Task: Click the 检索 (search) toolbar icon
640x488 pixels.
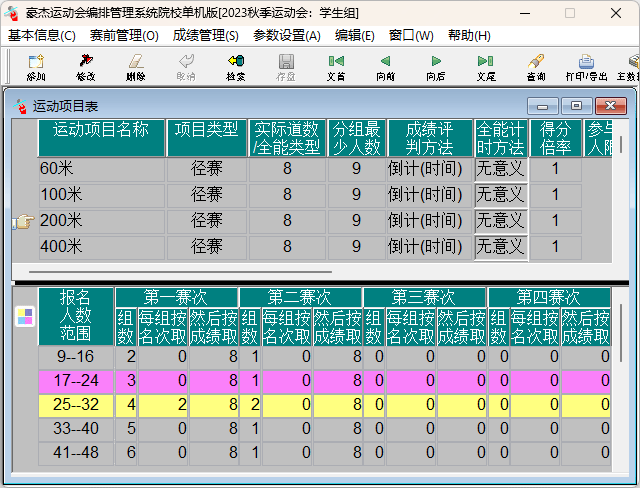Action: [x=236, y=67]
